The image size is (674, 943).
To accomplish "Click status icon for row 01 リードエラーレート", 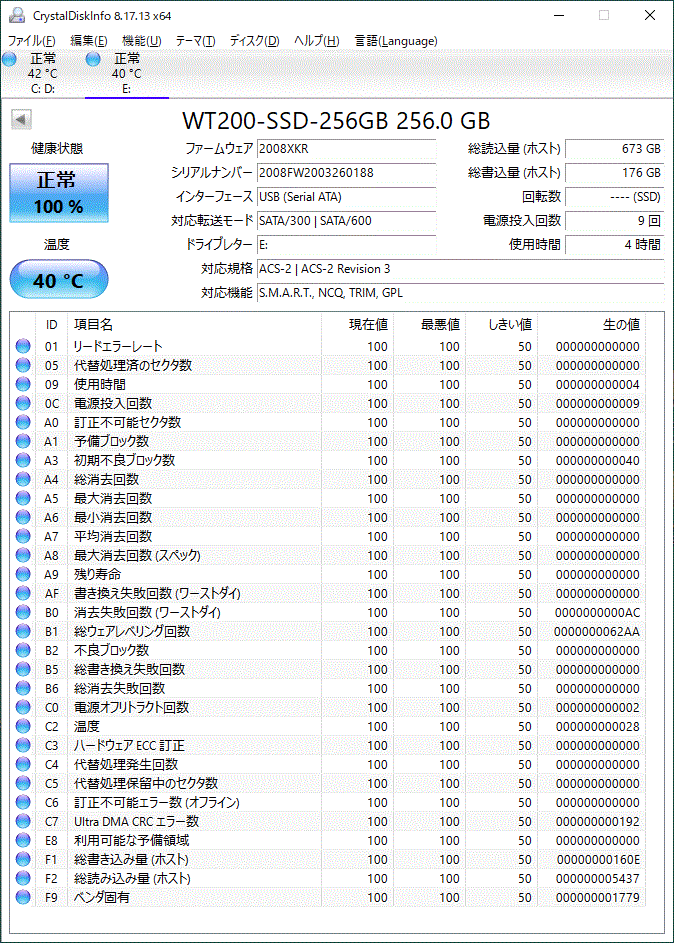I will point(23,346).
